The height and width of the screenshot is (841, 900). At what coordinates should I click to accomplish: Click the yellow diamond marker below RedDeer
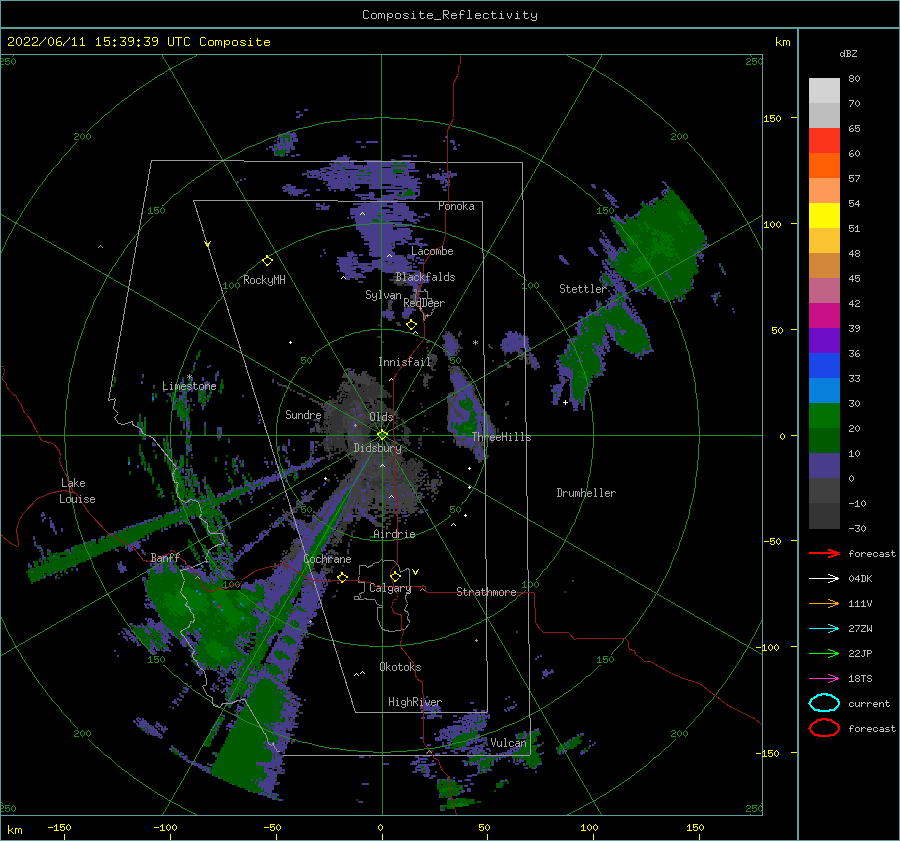pyautogui.click(x=411, y=324)
